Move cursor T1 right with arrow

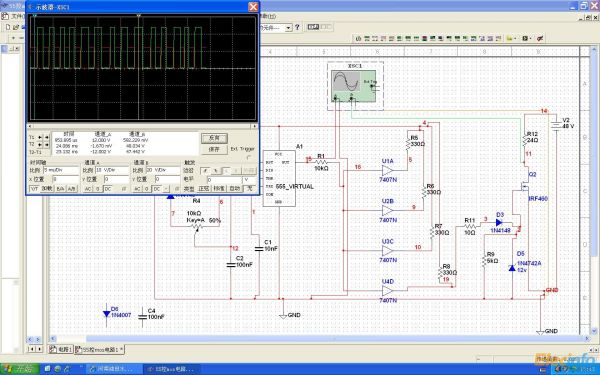click(47, 137)
